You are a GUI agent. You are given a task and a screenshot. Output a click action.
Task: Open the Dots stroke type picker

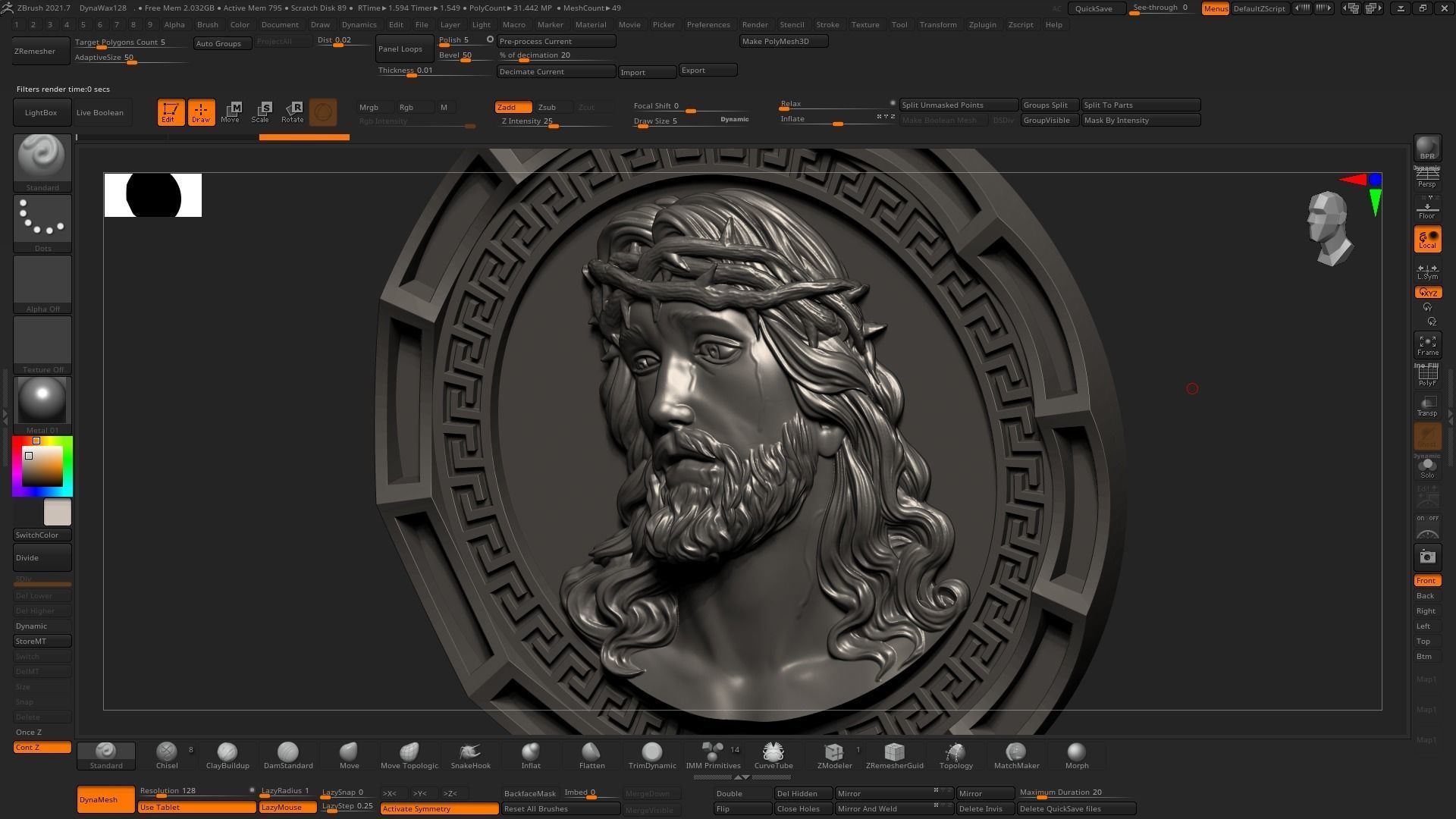pyautogui.click(x=42, y=223)
